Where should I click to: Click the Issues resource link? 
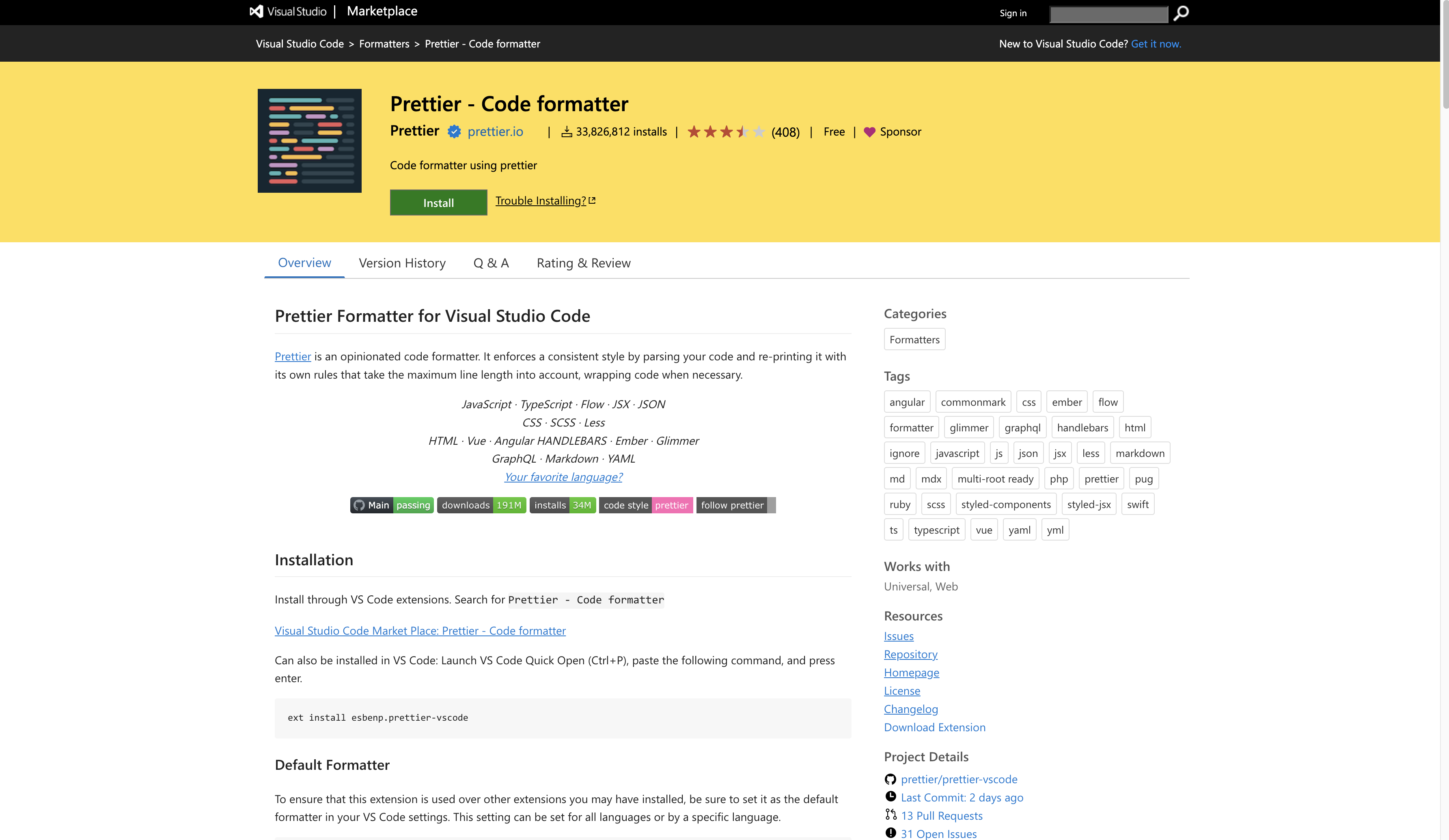[897, 636]
